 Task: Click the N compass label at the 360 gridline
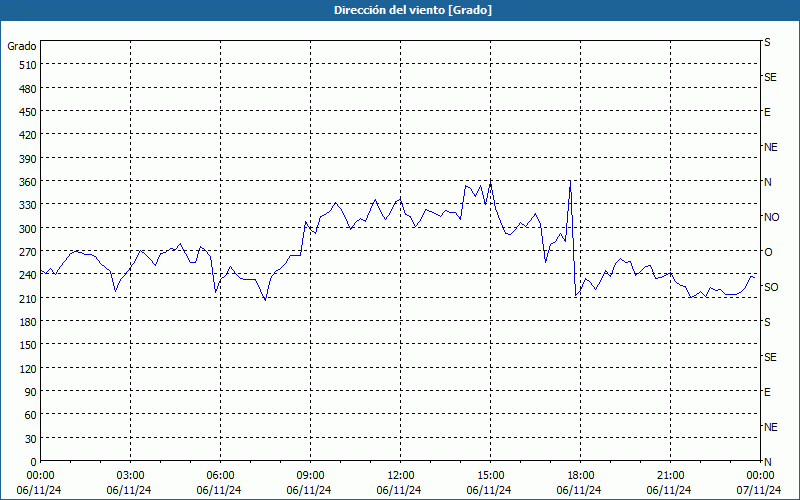[x=767, y=182]
